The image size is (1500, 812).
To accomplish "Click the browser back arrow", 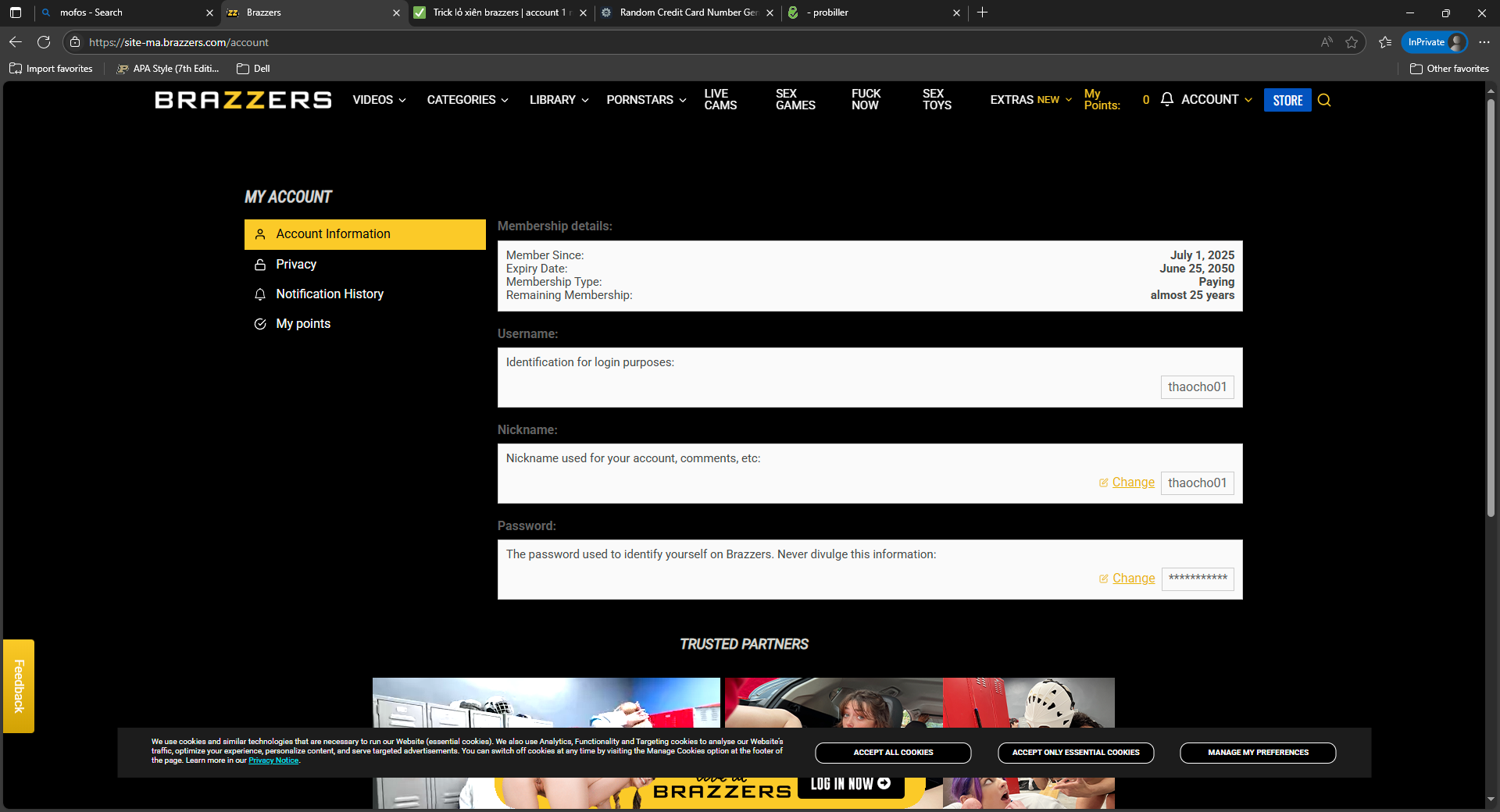I will coord(16,42).
